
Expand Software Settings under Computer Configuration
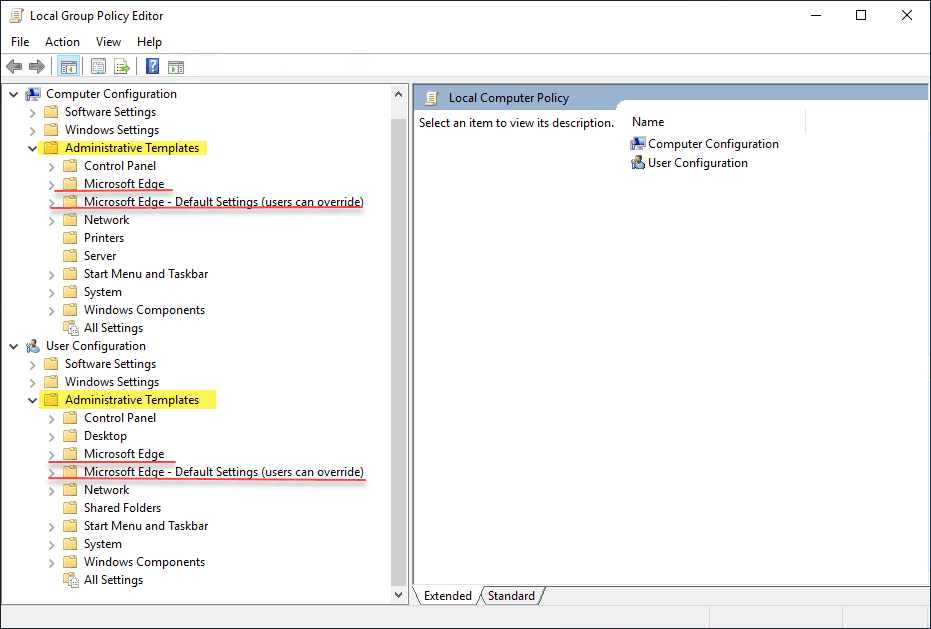tap(33, 112)
